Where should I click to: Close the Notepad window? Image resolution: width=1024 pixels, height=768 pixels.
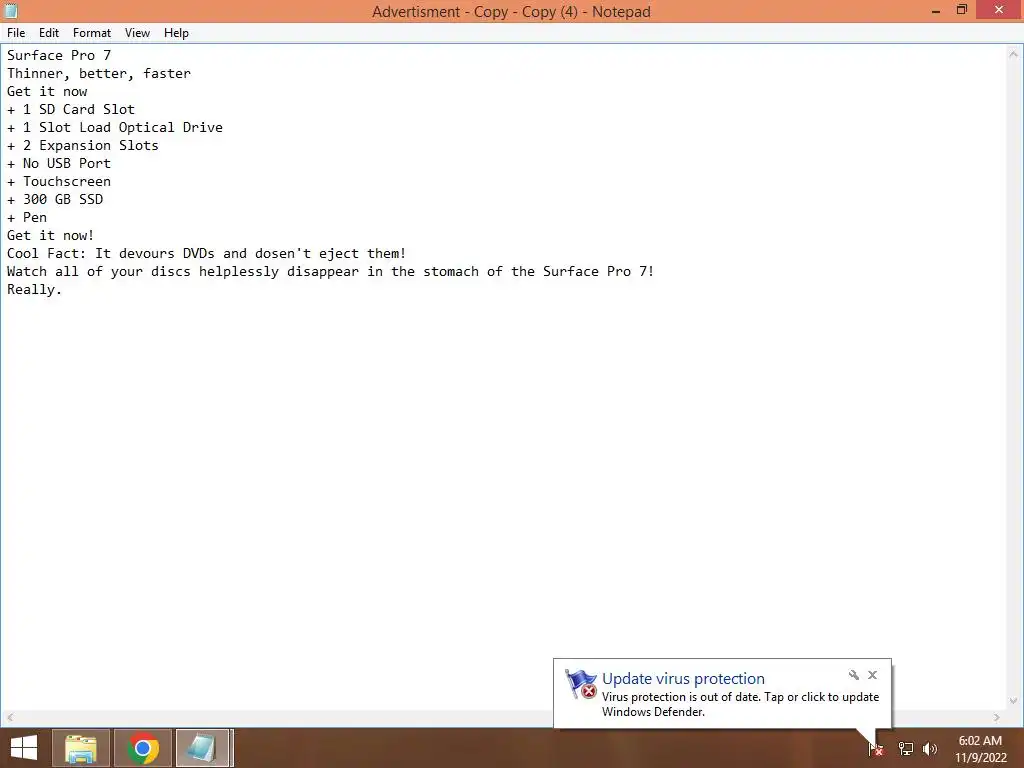pyautogui.click(x=999, y=10)
